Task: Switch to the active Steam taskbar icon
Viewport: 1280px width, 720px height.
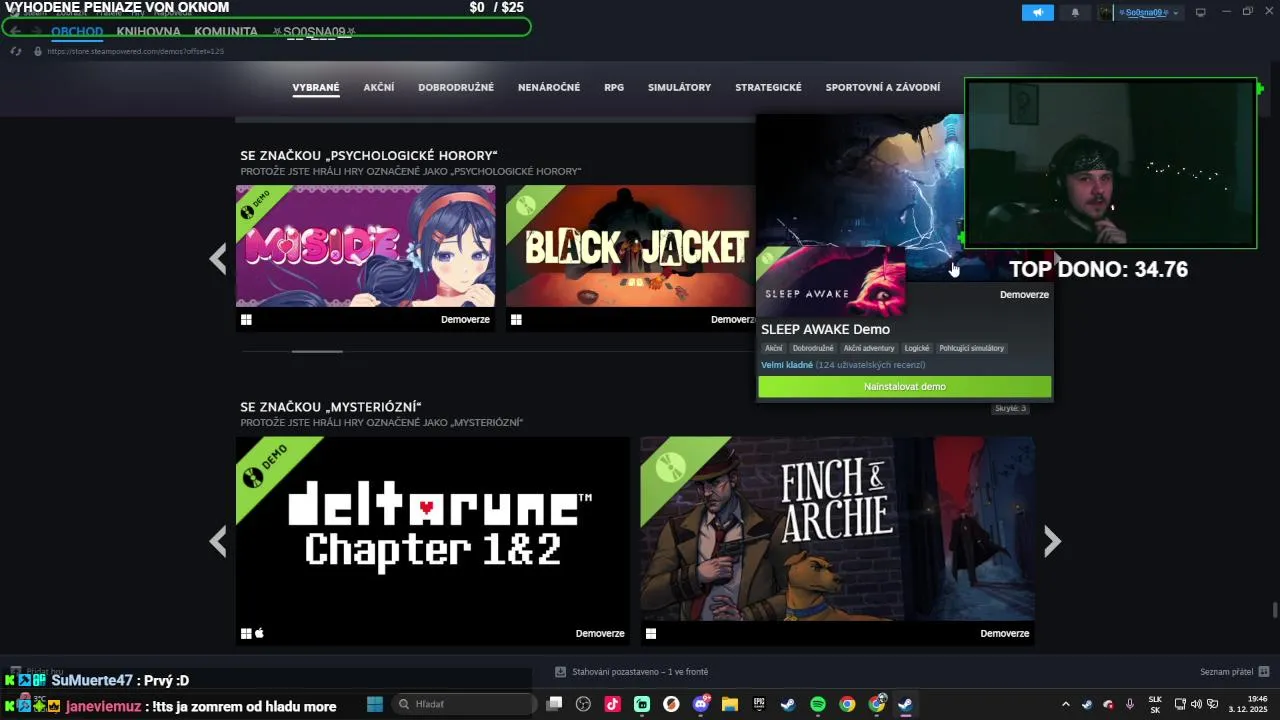Action: (x=906, y=704)
